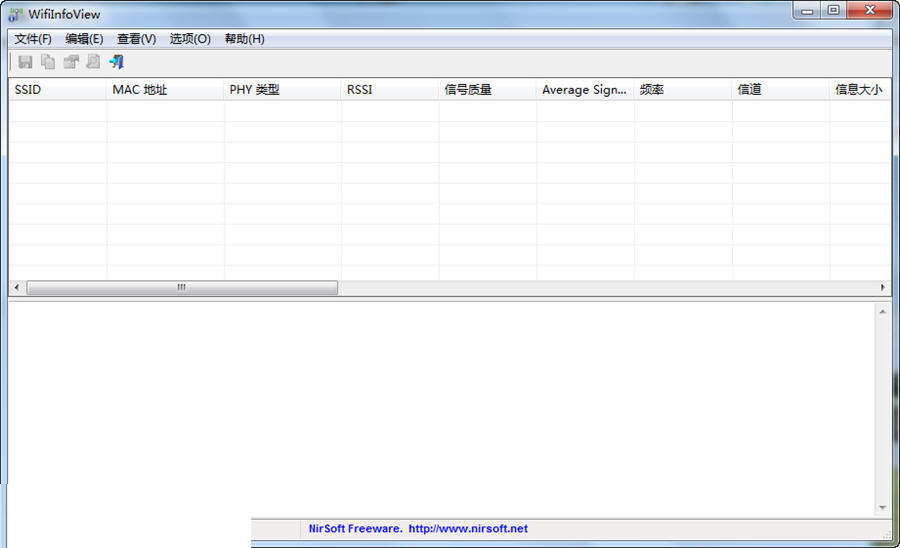Sort by the RSSI column header
This screenshot has width=900, height=548.
coord(390,90)
